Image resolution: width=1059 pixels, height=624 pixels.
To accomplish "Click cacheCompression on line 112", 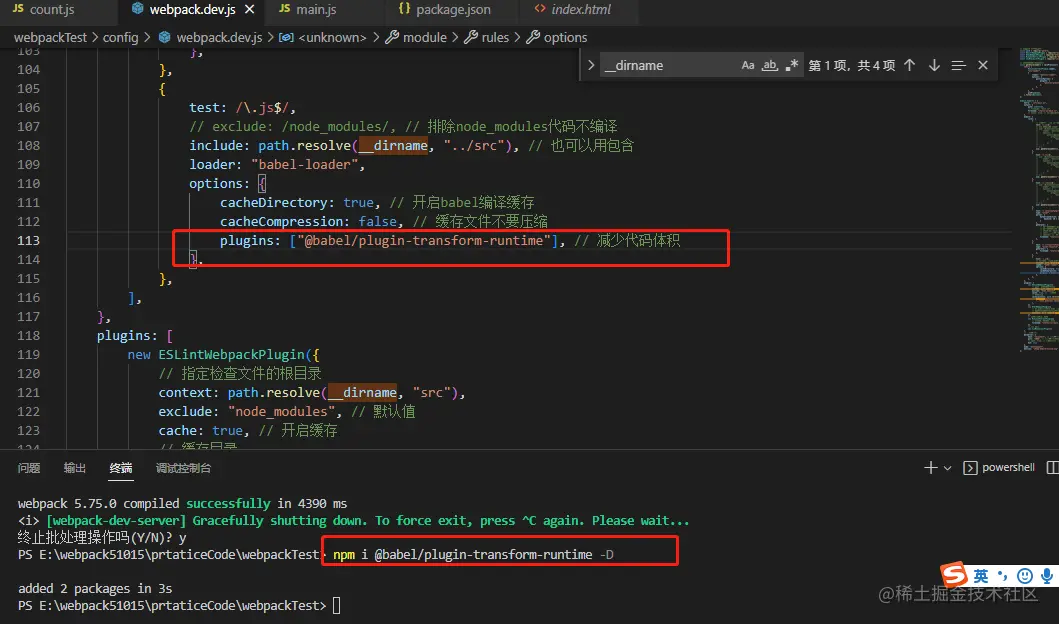I will [281, 222].
